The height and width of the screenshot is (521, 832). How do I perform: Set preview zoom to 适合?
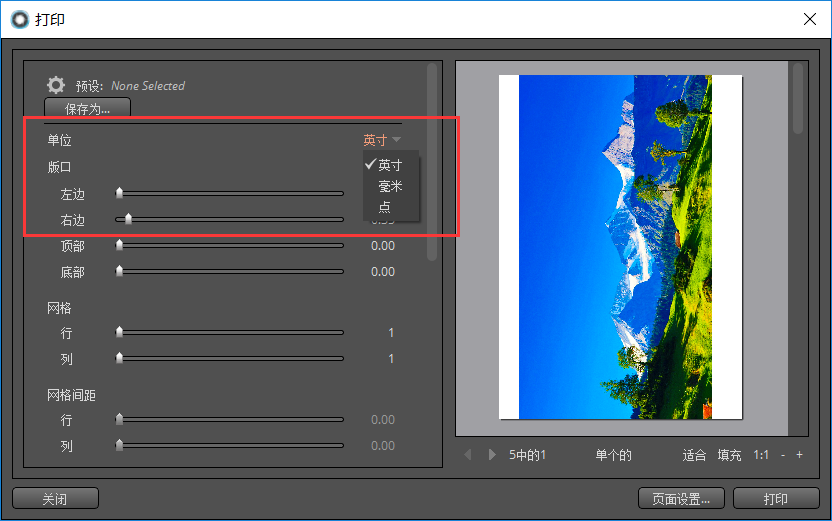coord(694,455)
